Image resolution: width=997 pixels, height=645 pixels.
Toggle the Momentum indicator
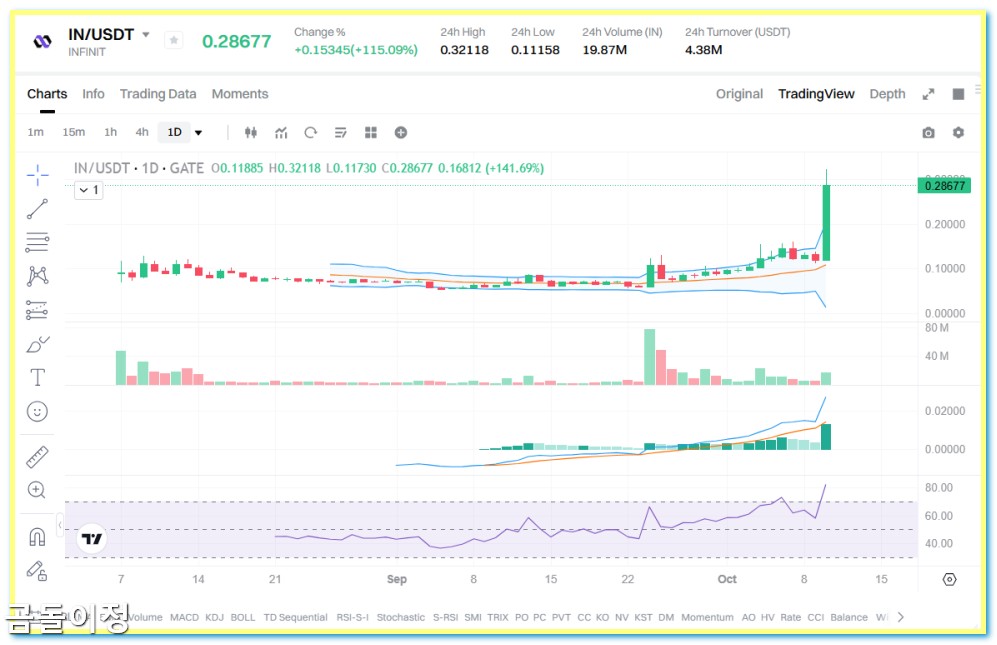coord(707,617)
